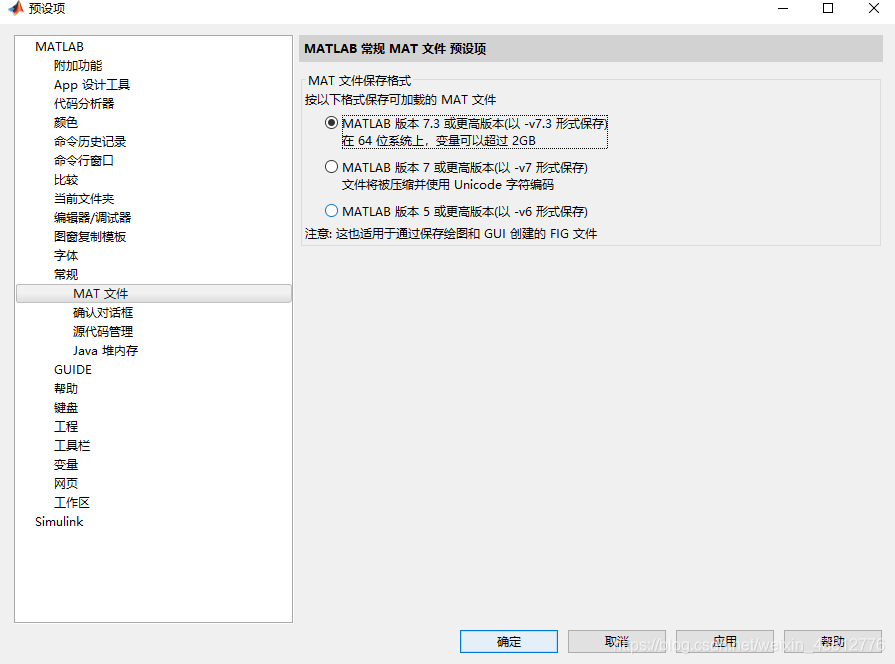Image resolution: width=895 pixels, height=664 pixels.
Task: Open 代码分析器 preferences
Action: [84, 103]
